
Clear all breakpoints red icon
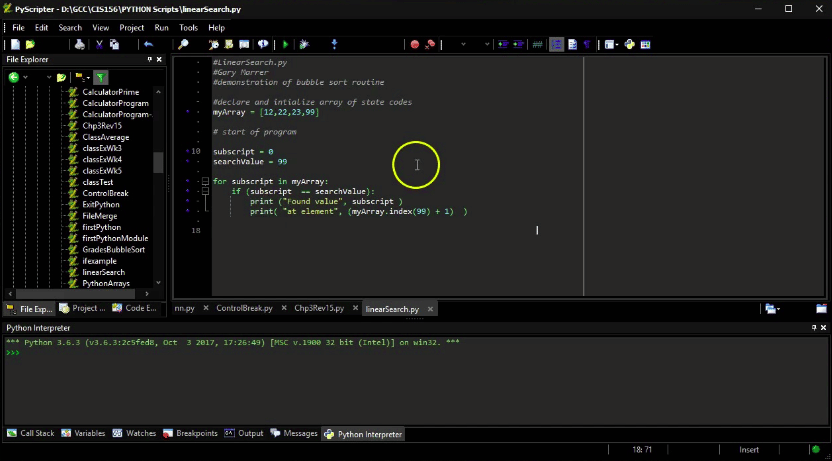(x=430, y=45)
